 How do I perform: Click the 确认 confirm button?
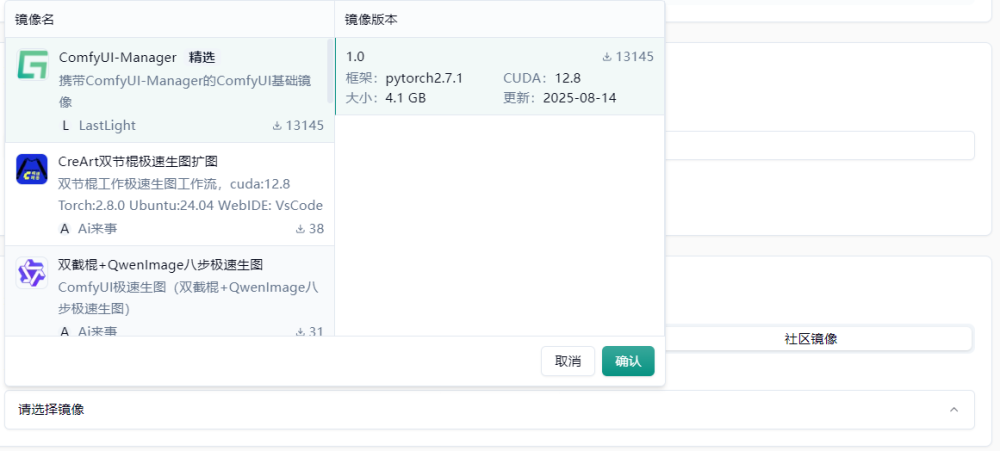coord(628,361)
